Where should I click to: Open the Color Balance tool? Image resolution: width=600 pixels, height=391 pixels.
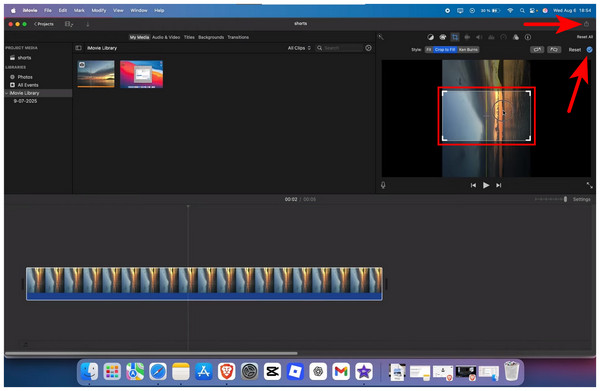[430, 37]
